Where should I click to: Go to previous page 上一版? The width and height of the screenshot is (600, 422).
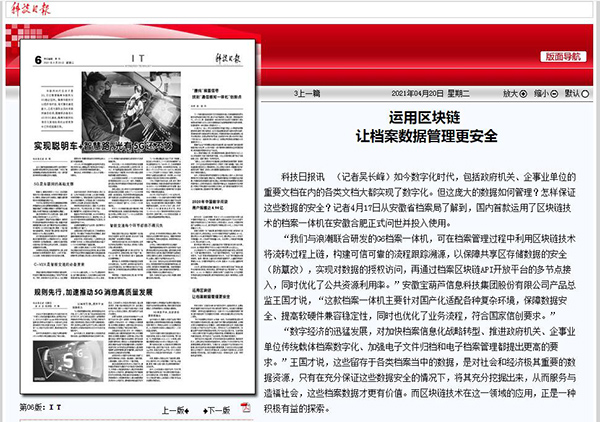(175, 411)
